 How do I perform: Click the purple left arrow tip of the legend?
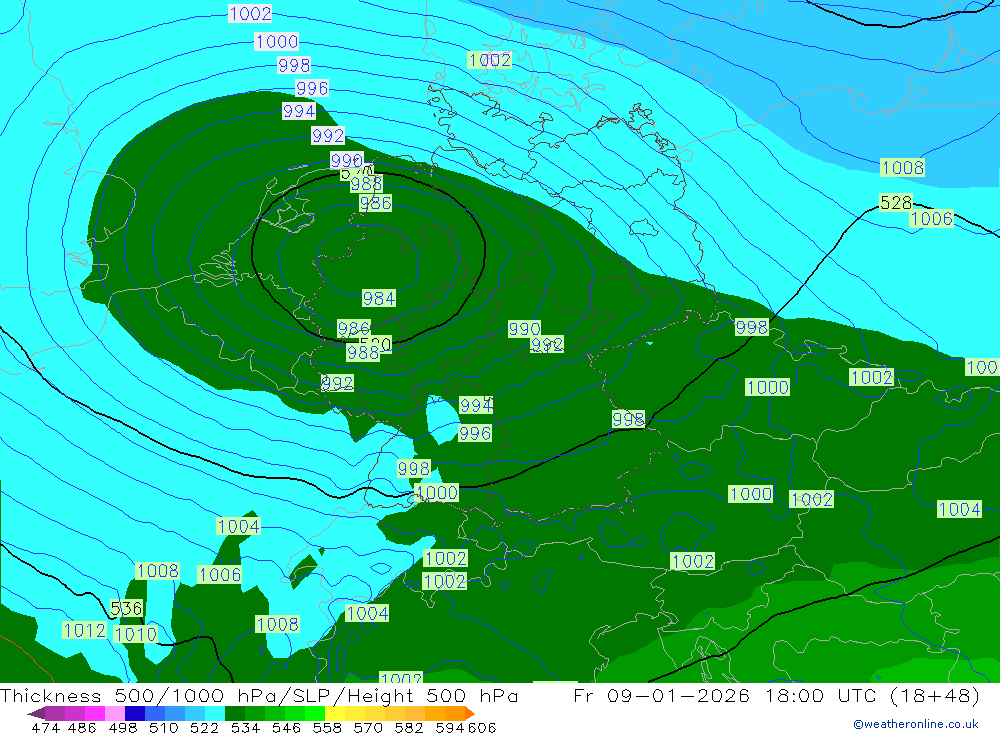coord(36,713)
